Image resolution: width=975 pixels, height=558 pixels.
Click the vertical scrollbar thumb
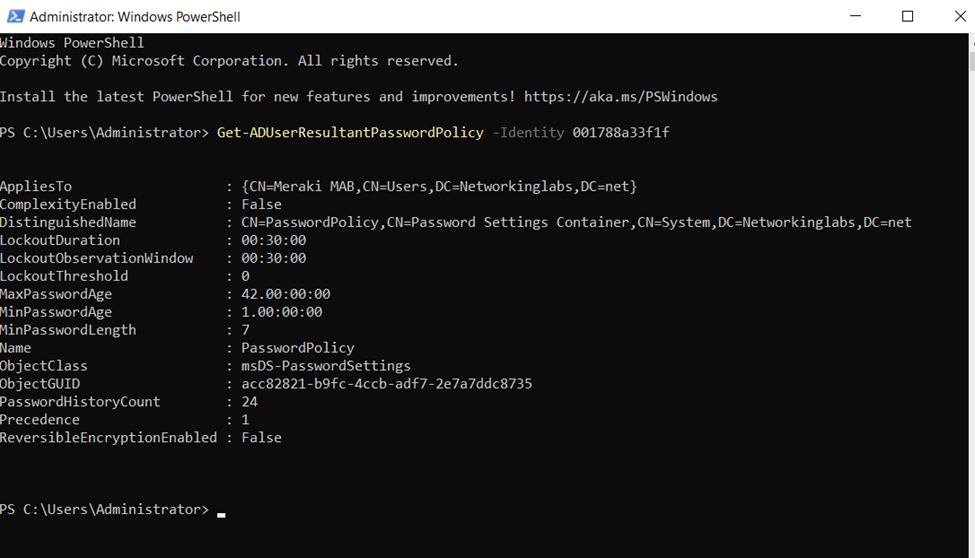click(x=972, y=62)
